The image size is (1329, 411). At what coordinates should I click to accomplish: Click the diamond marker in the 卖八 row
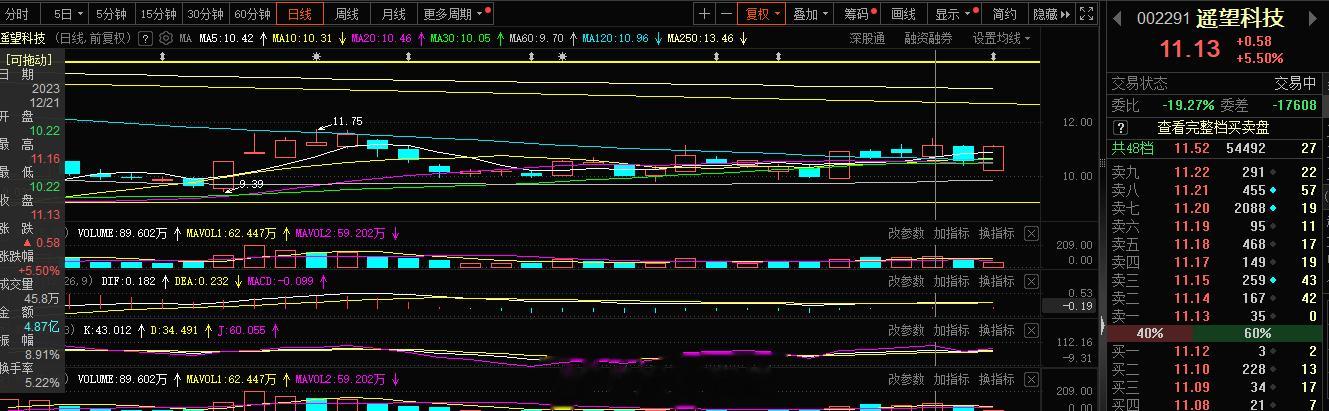pos(1273,190)
